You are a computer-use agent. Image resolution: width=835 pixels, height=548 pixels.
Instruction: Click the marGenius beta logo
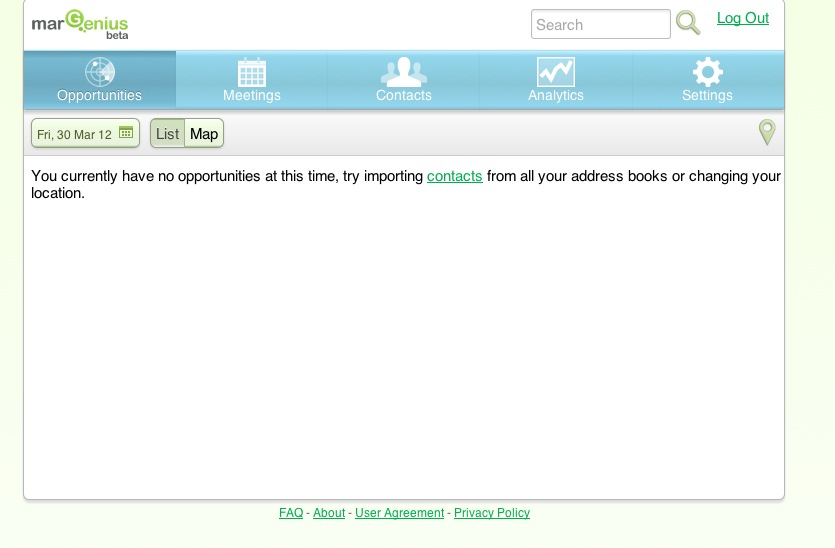[x=80, y=24]
